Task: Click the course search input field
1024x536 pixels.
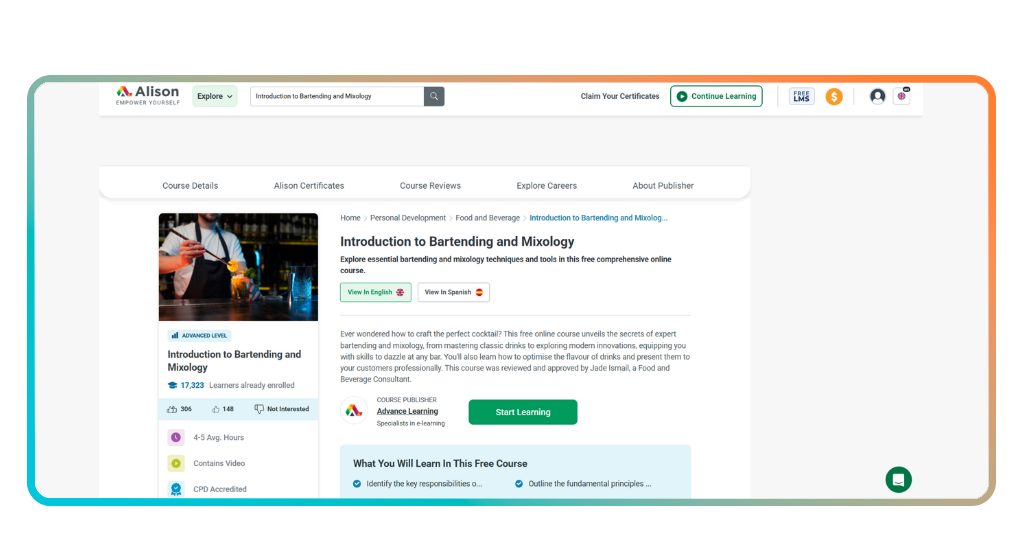Action: coord(336,96)
